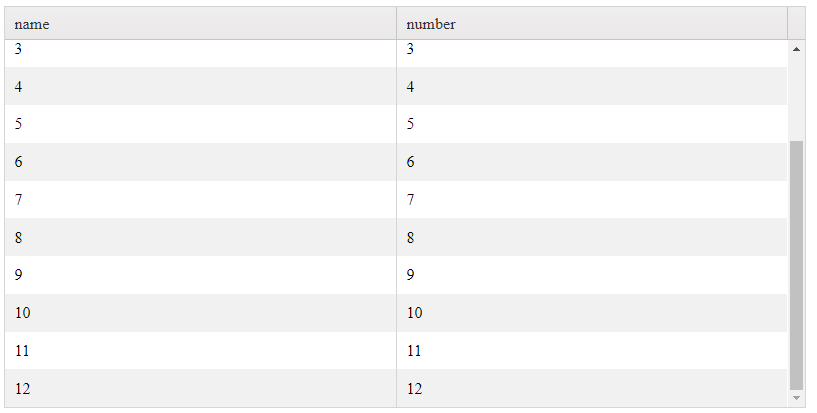Select cell 11 in the number column
Viewport: 817px width, 413px height.
(592, 351)
